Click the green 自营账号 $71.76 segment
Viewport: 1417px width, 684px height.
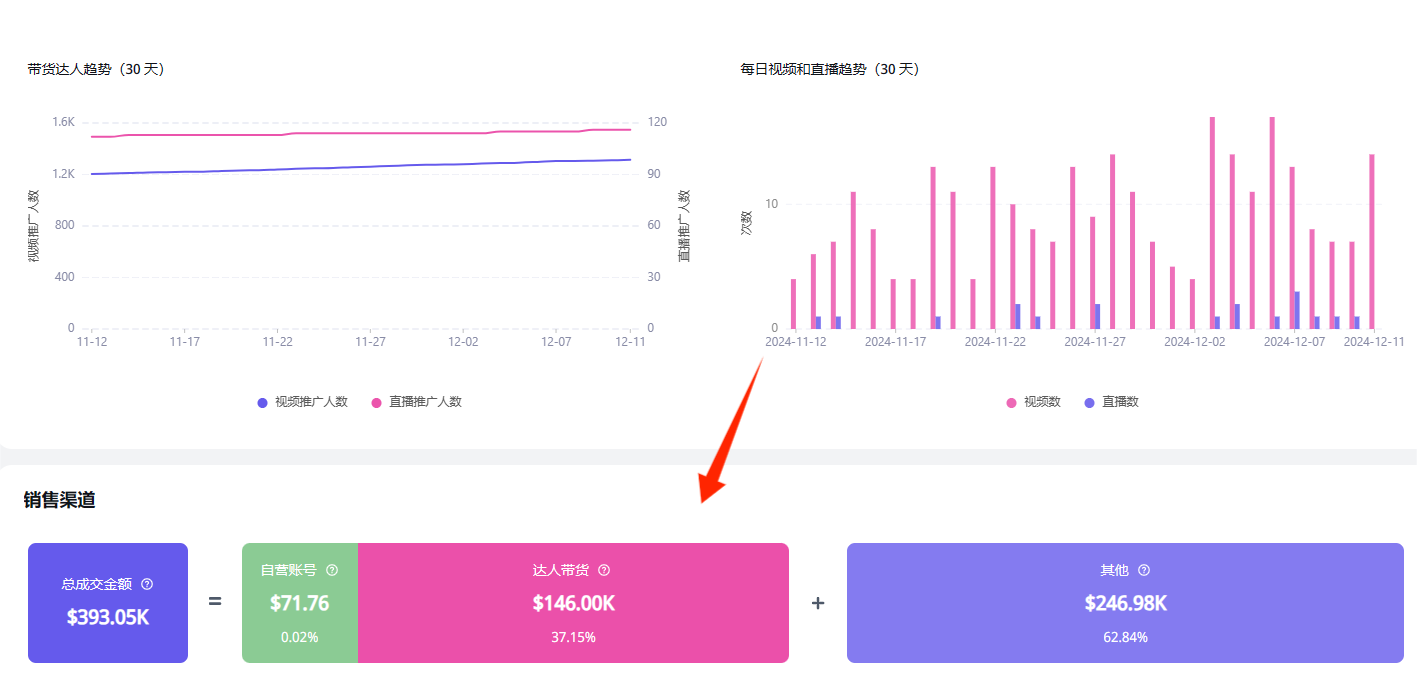click(x=299, y=603)
